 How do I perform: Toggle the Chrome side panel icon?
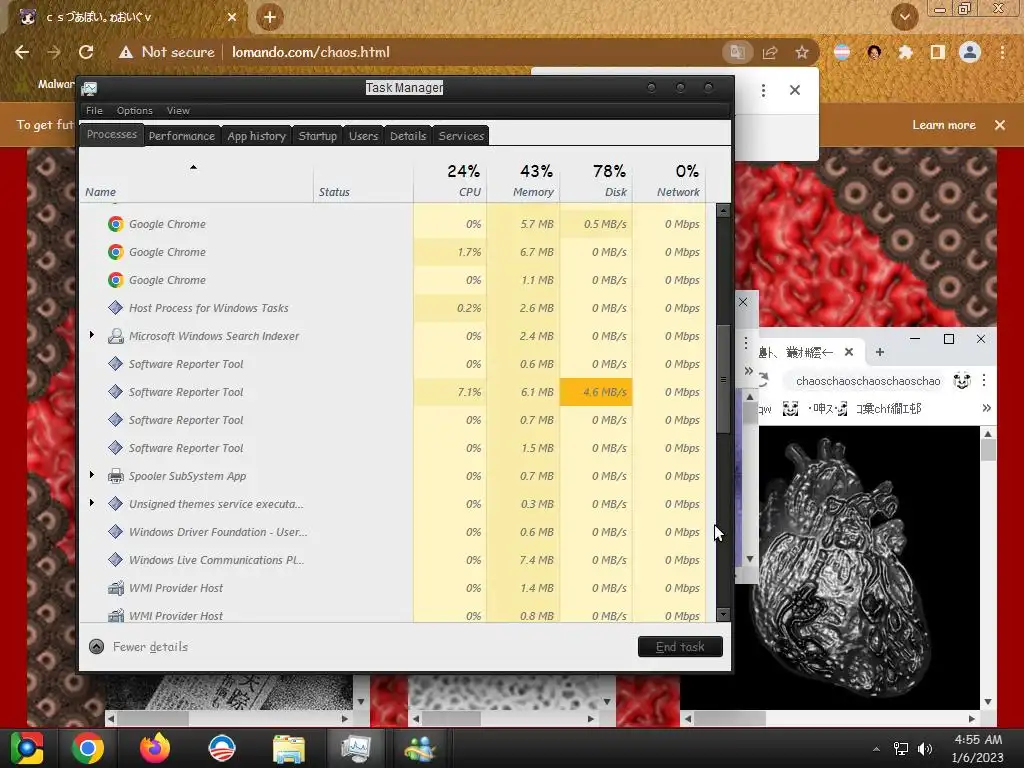pos(938,52)
